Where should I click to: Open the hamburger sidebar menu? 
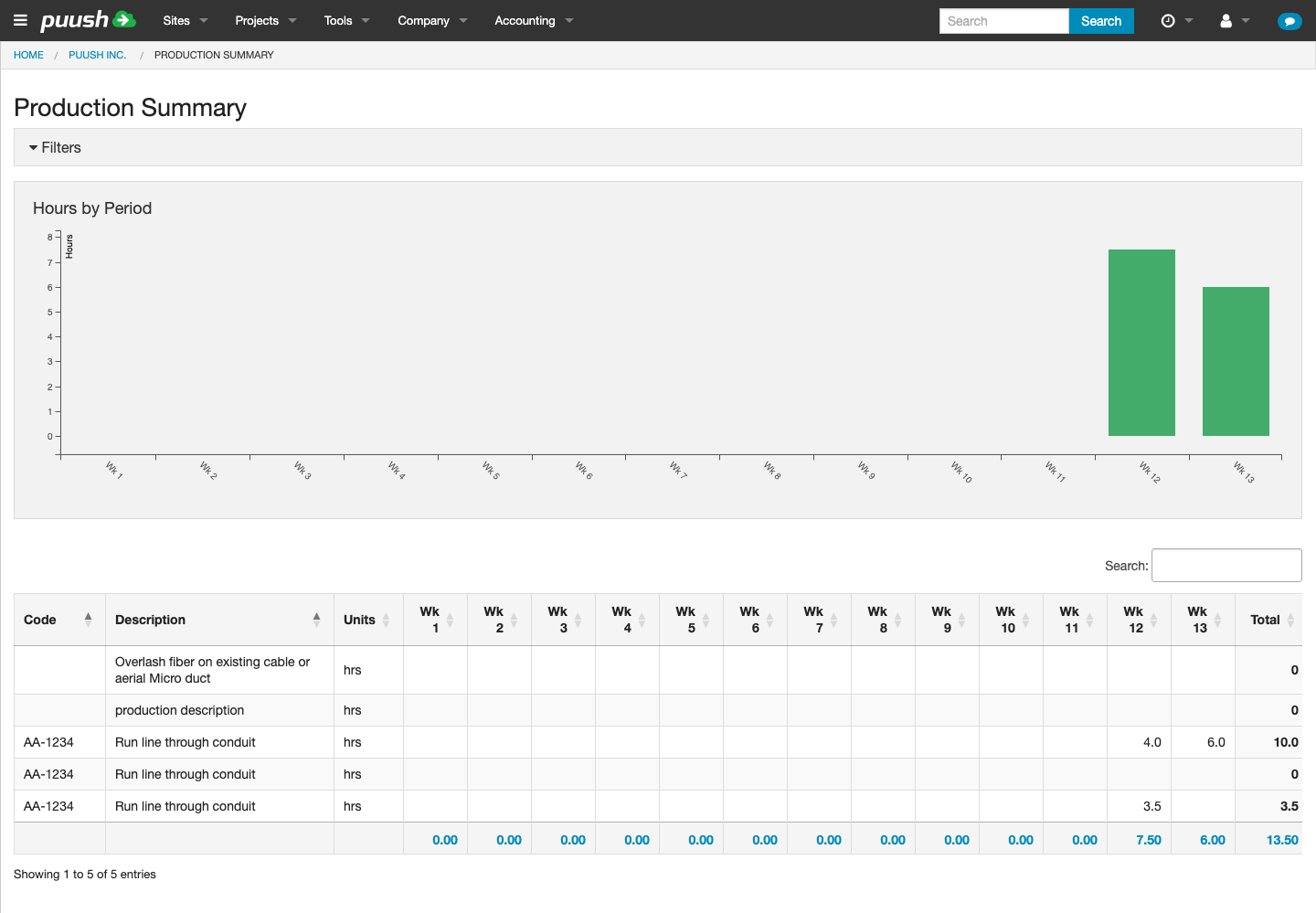(x=20, y=20)
